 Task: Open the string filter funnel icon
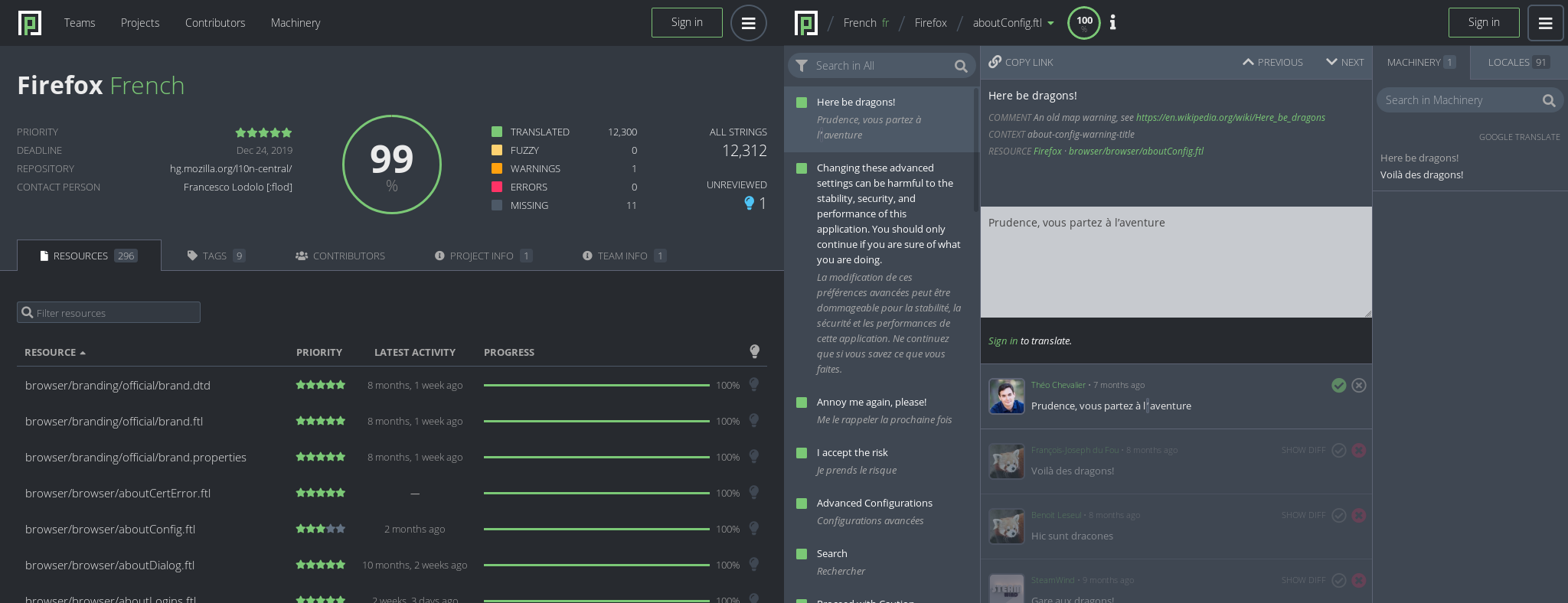(x=802, y=66)
